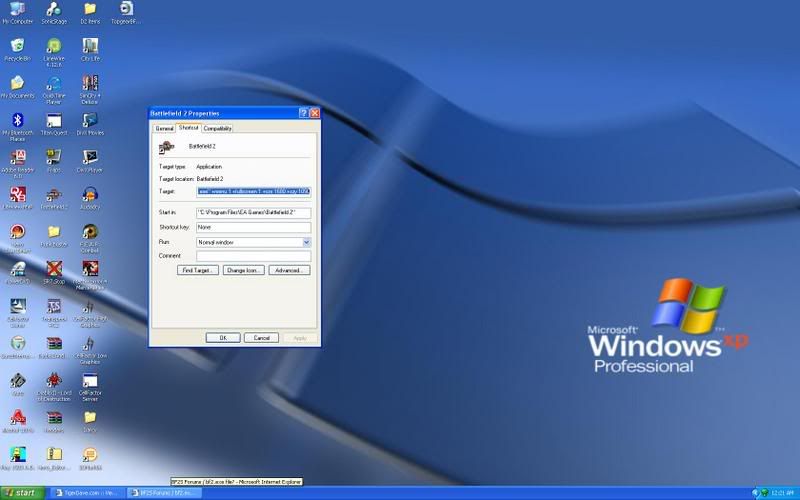Screen dimensions: 800x500
Task: Confirm the dialog with OK
Action: [x=223, y=338]
